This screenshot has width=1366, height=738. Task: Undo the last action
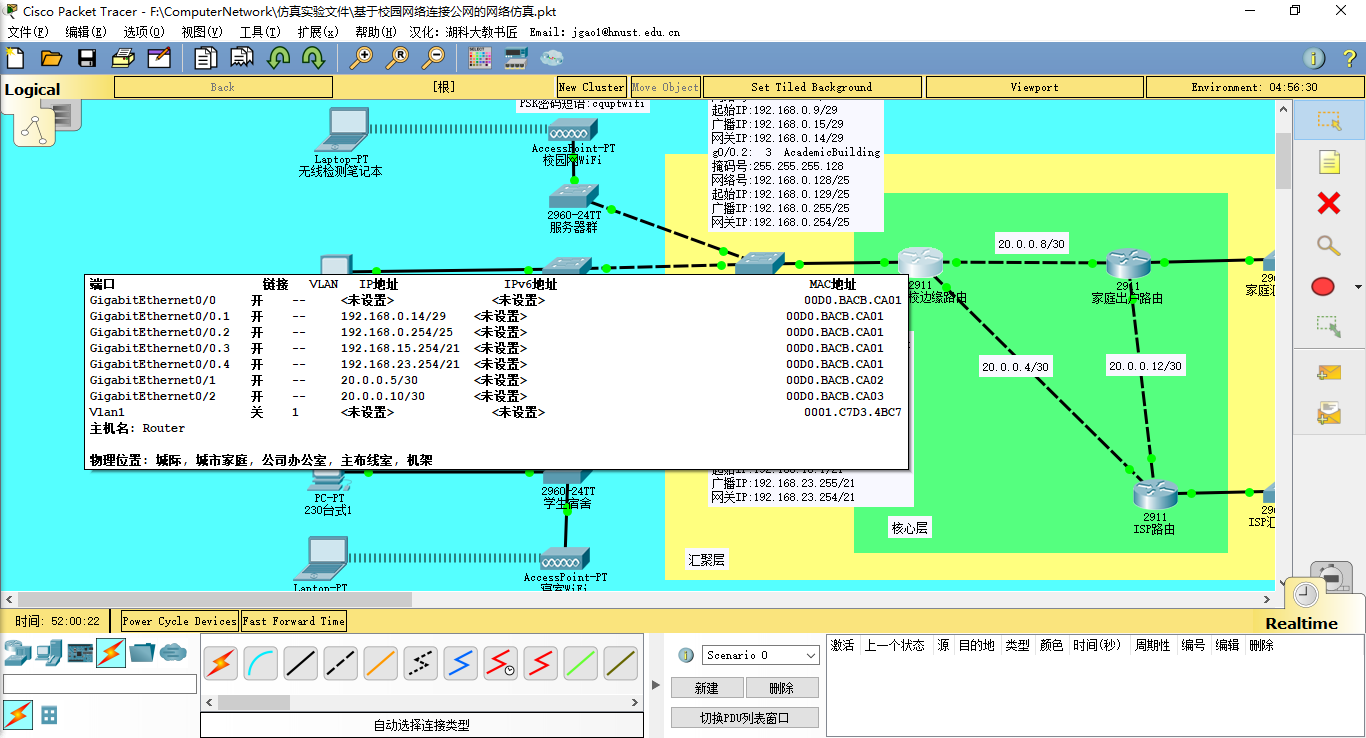point(278,58)
